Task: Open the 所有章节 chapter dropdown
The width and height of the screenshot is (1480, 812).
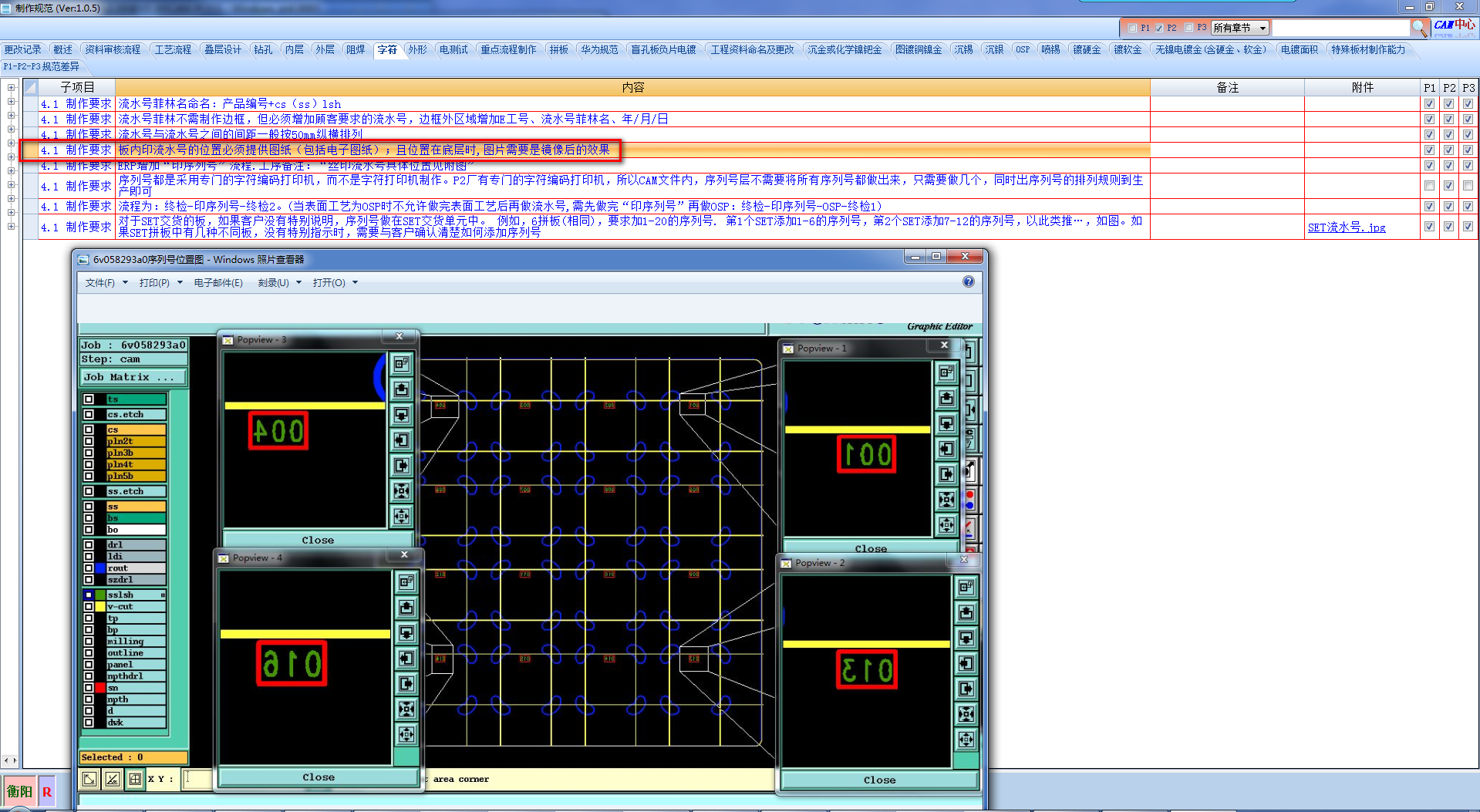Action: (x=1239, y=28)
